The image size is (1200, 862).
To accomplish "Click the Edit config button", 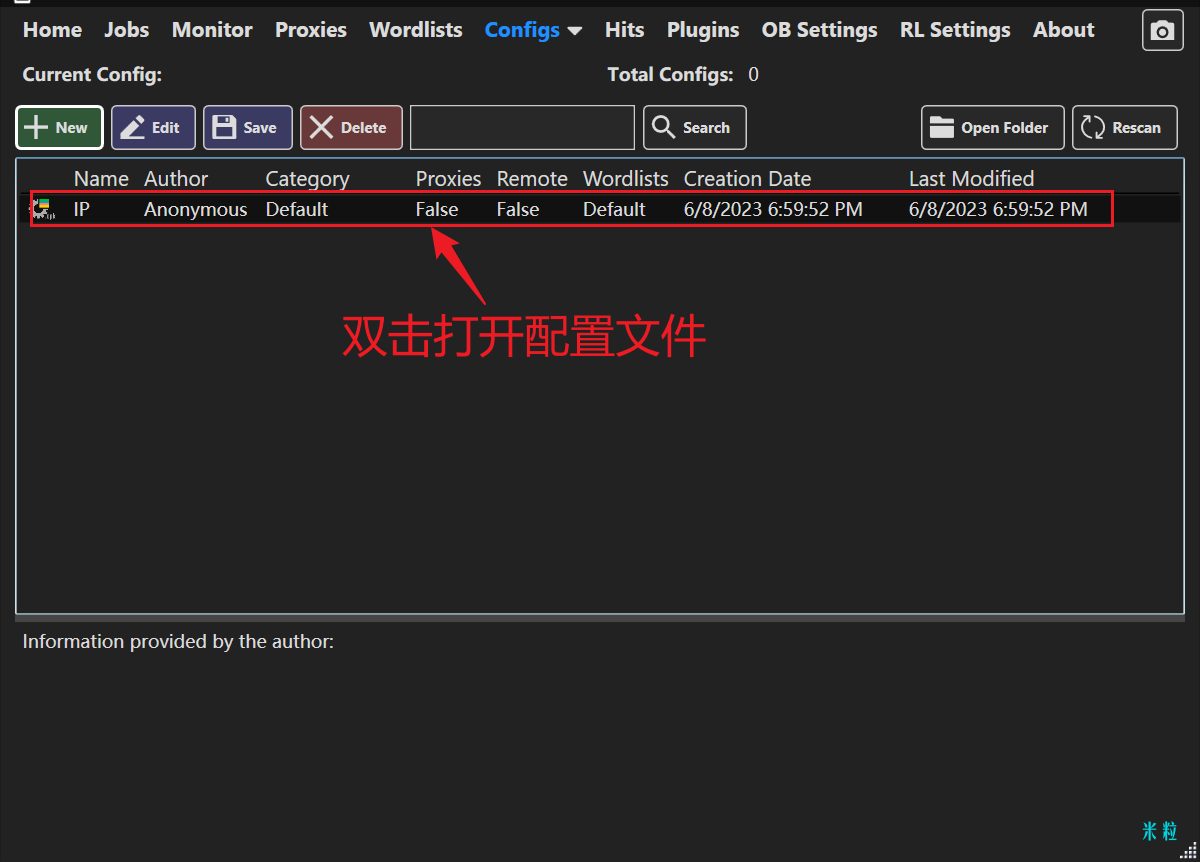I will (153, 128).
